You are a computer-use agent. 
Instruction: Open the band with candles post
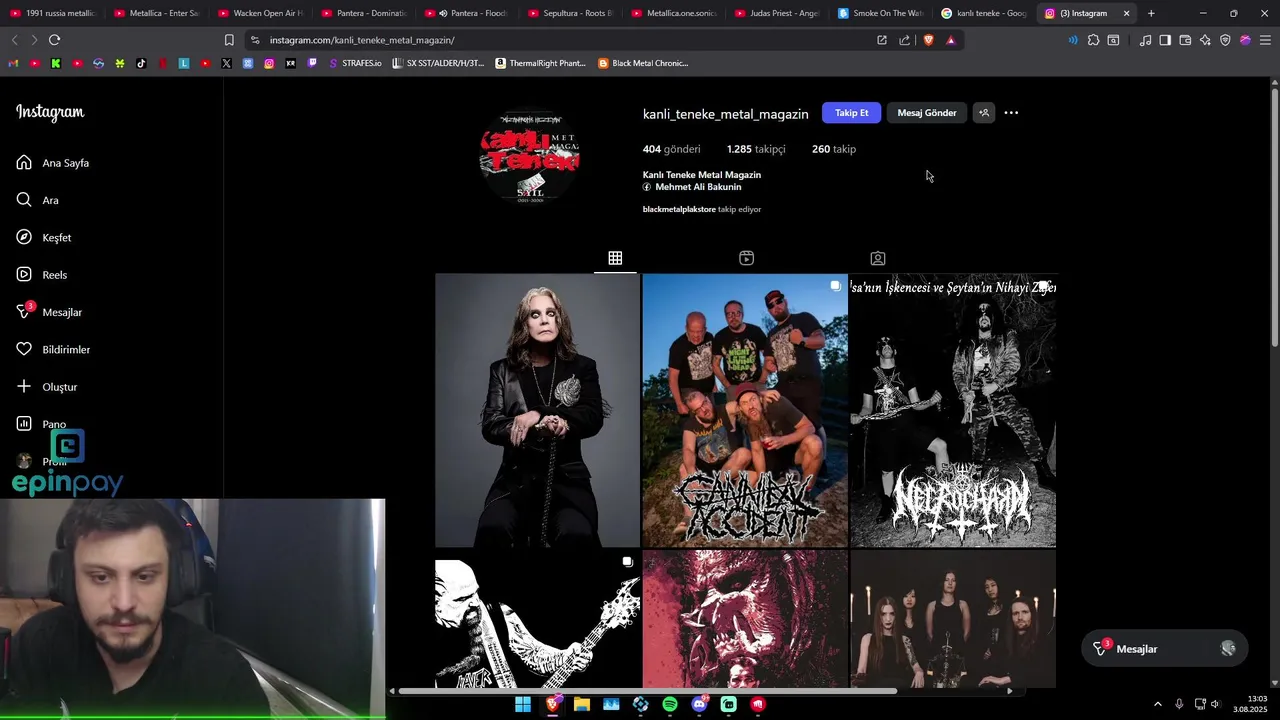pos(953,619)
